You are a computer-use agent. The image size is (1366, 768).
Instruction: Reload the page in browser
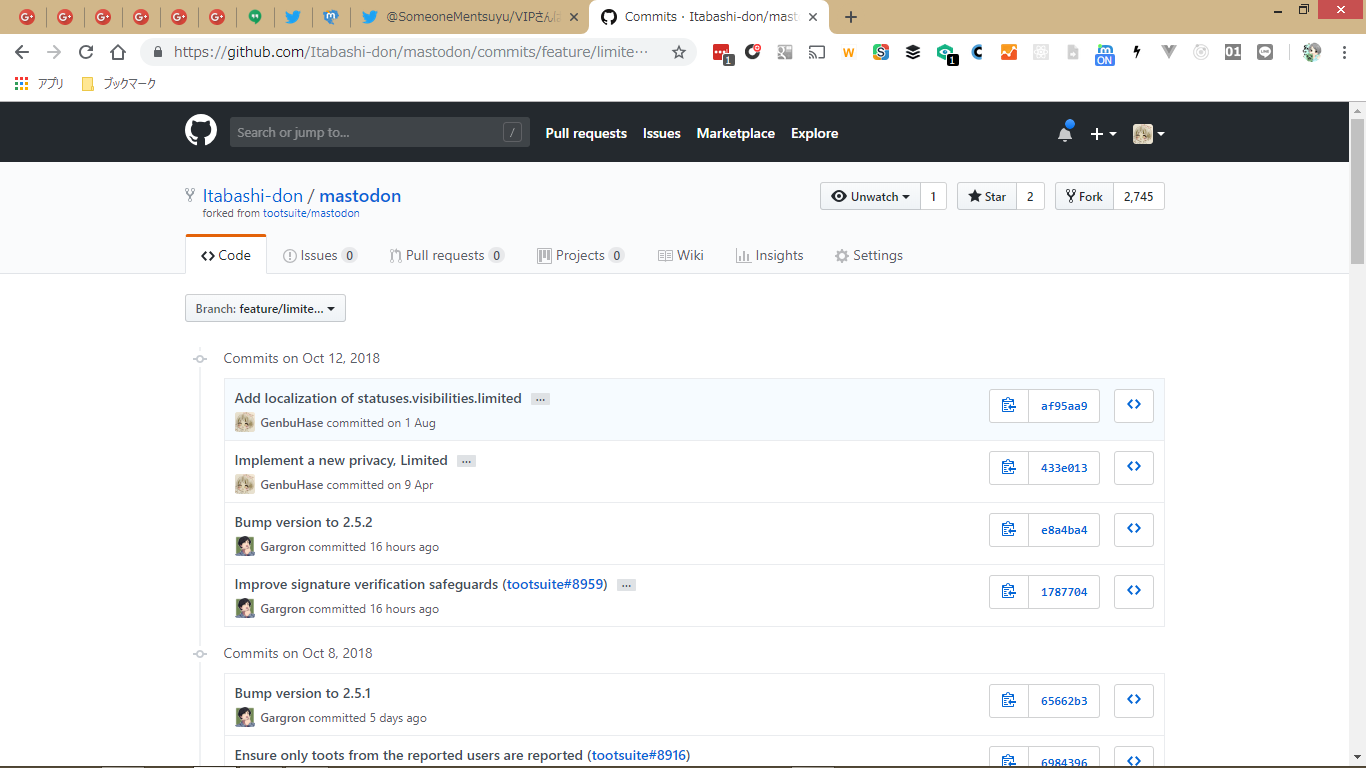tap(86, 52)
